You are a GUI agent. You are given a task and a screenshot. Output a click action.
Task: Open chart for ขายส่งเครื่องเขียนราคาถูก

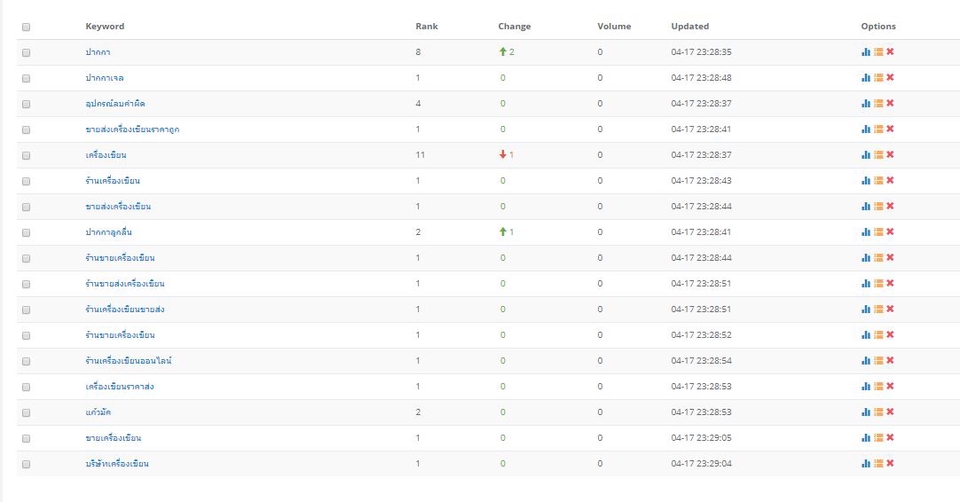coord(866,129)
